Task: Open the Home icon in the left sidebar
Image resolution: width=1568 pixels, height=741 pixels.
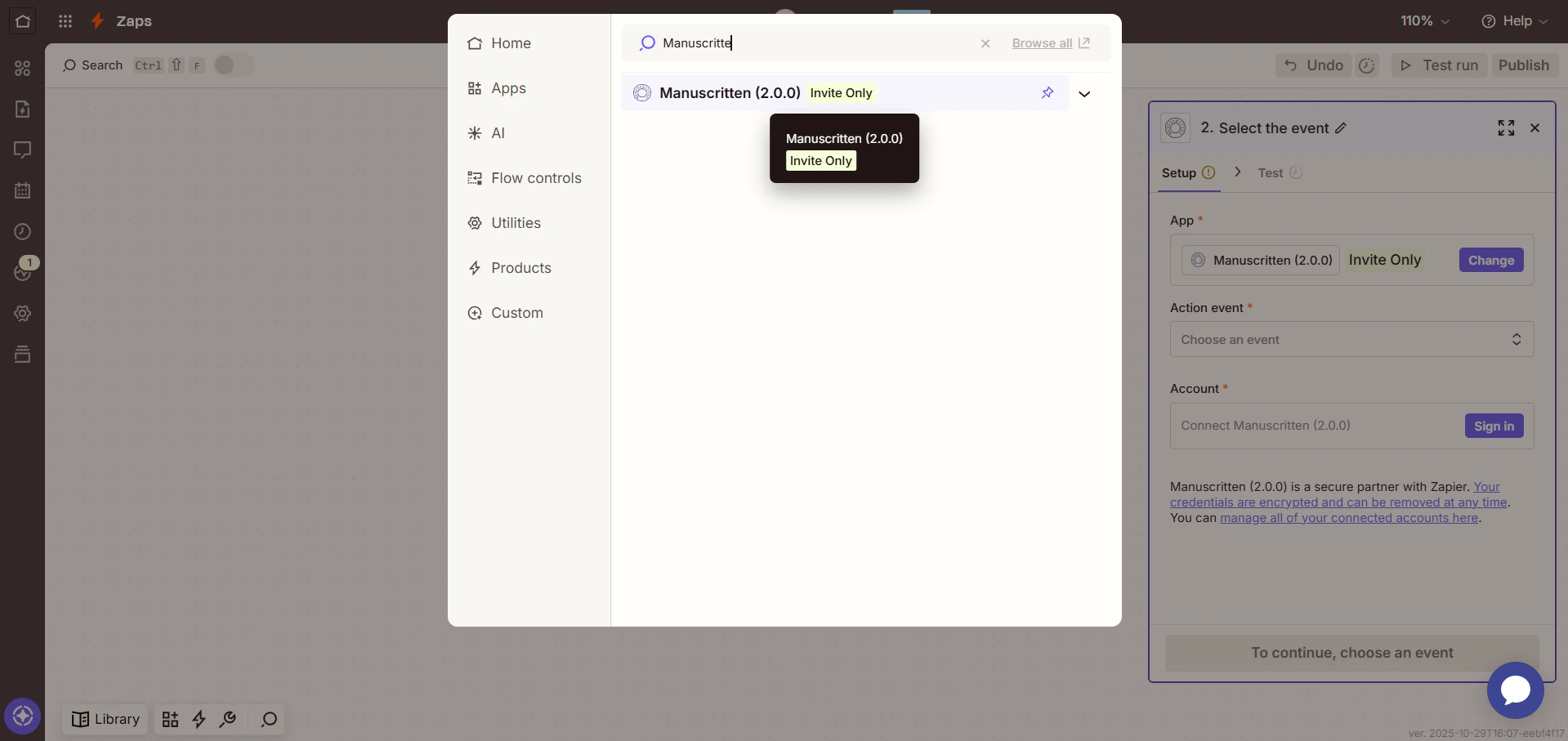Action: coord(22,21)
